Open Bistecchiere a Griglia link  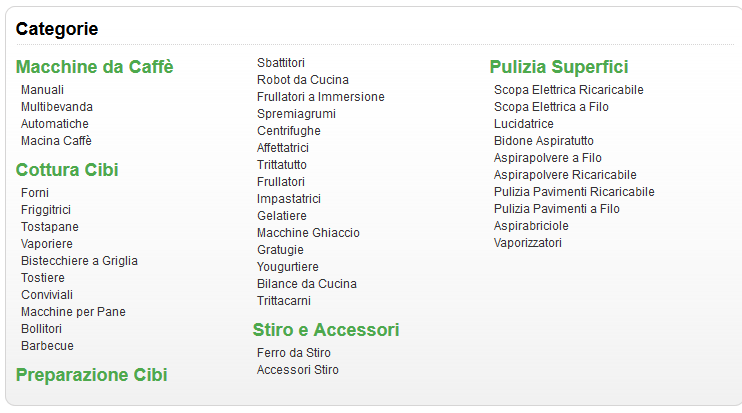tap(79, 261)
